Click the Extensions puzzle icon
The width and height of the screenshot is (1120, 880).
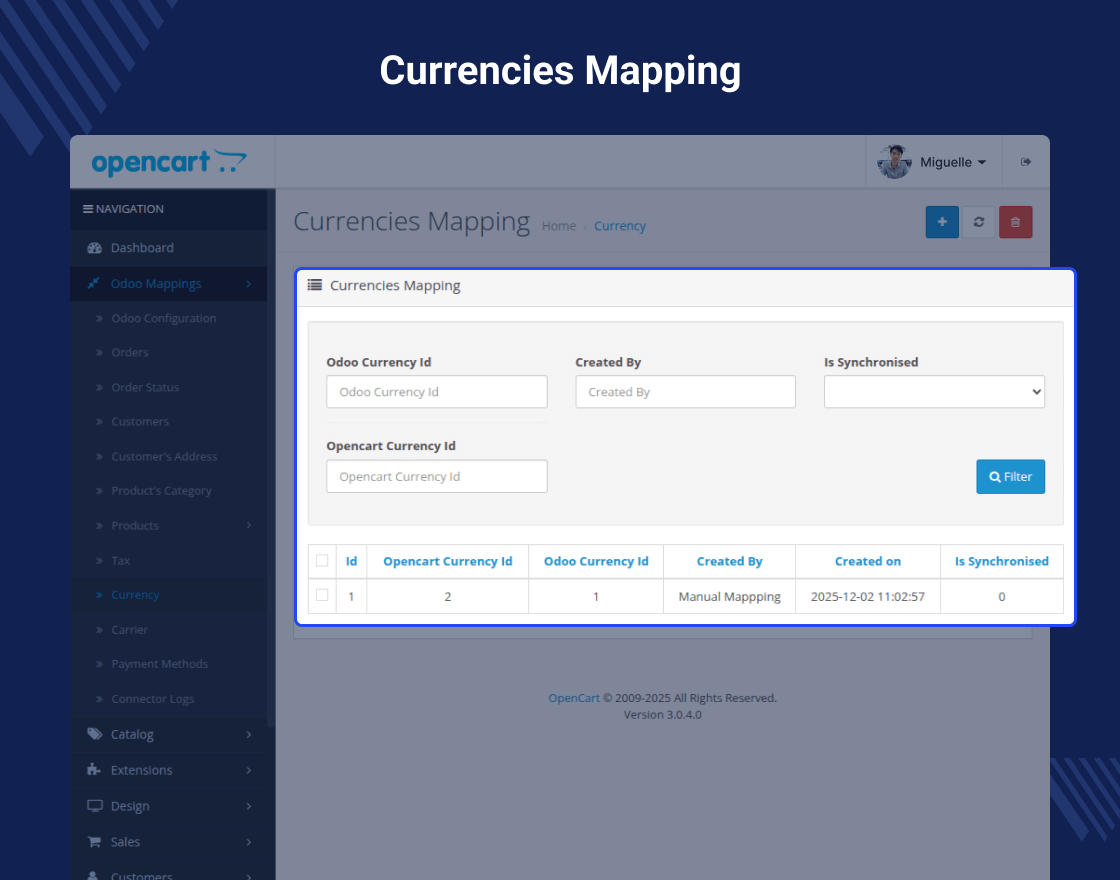[x=94, y=769]
